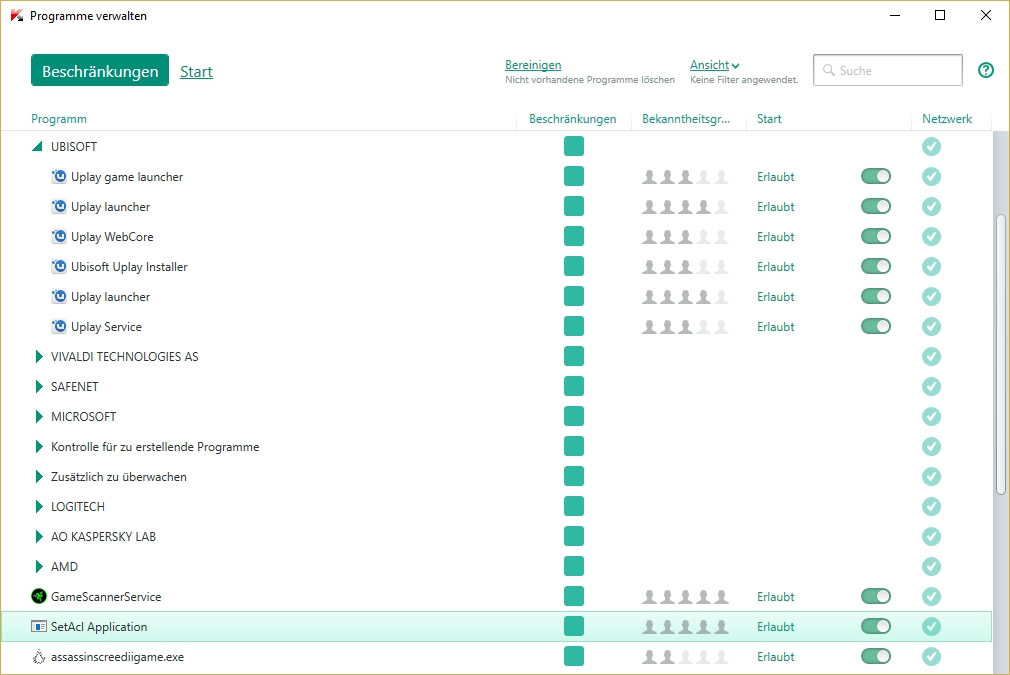The height and width of the screenshot is (675, 1010).
Task: Toggle start switch for assassinscreediigame.exe
Action: tap(875, 656)
